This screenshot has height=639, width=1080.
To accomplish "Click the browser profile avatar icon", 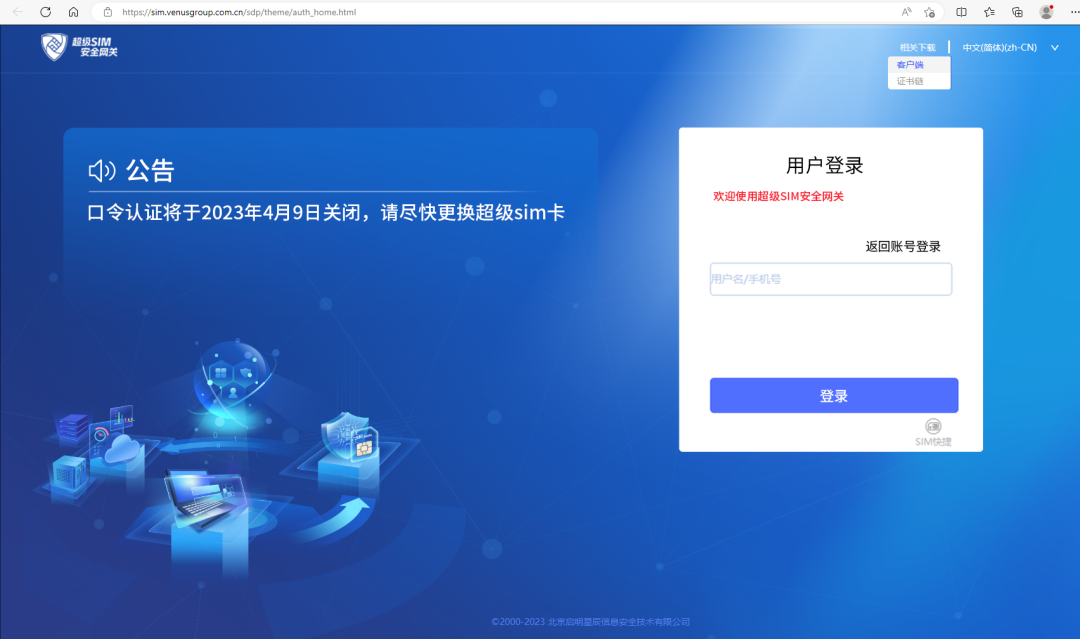I will coord(1046,12).
